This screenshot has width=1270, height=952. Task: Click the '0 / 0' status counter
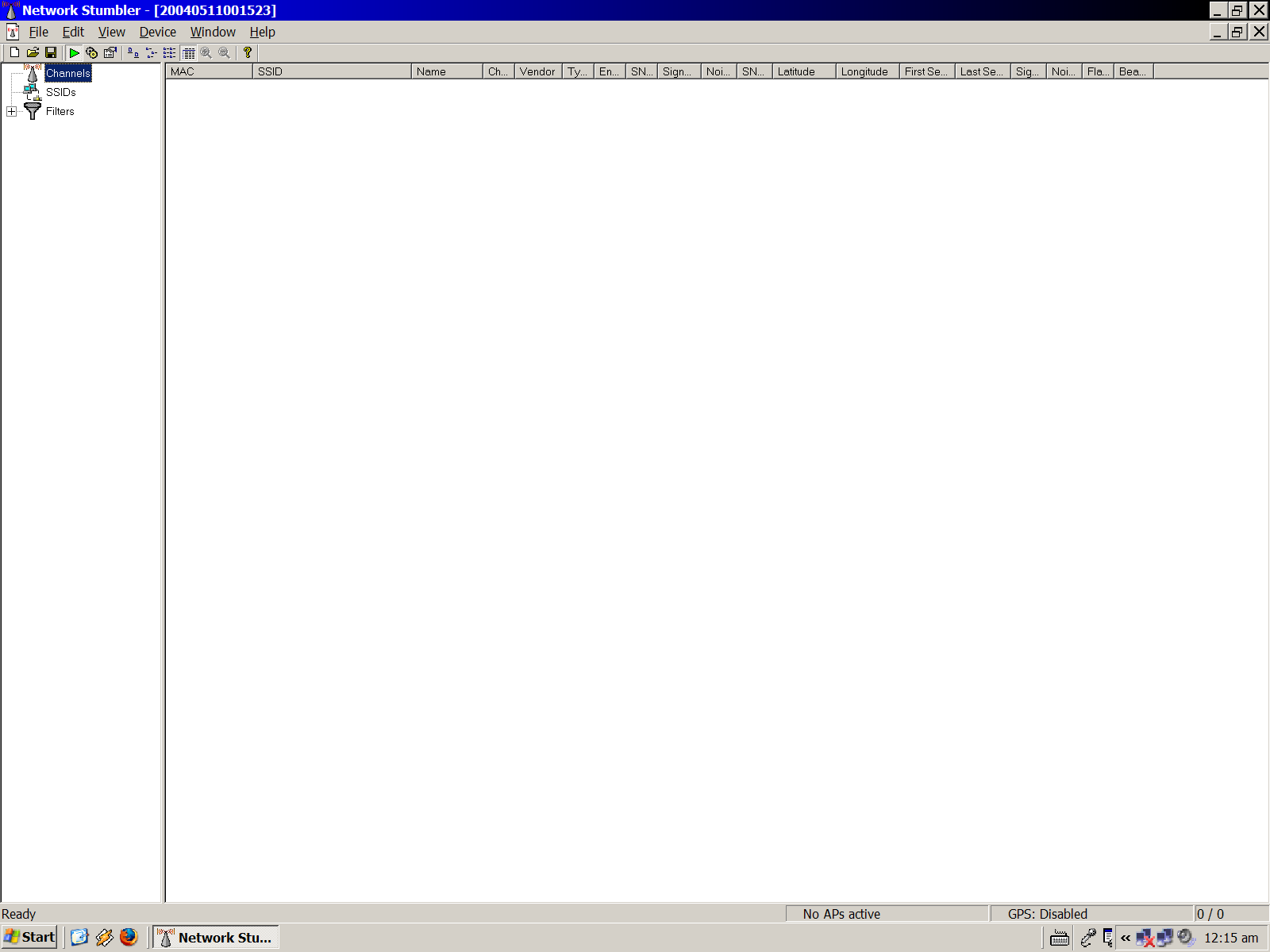coord(1210,914)
